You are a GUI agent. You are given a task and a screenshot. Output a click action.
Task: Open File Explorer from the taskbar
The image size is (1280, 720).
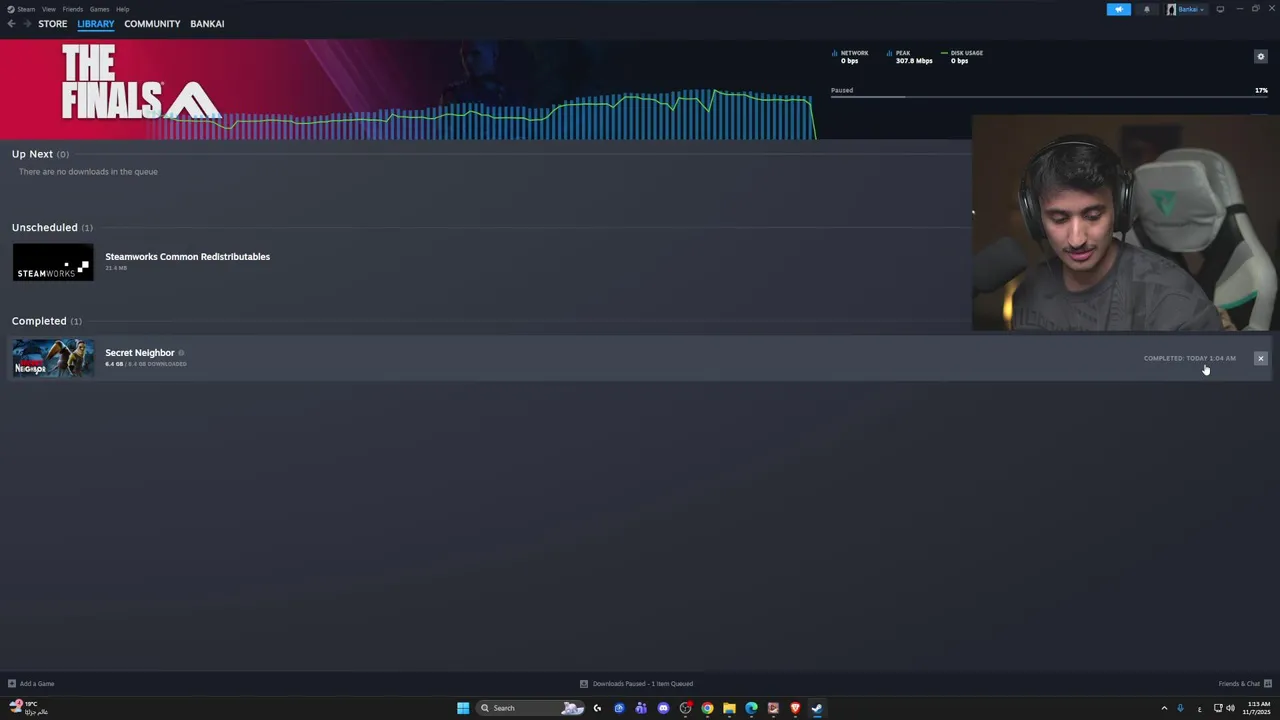[729, 708]
